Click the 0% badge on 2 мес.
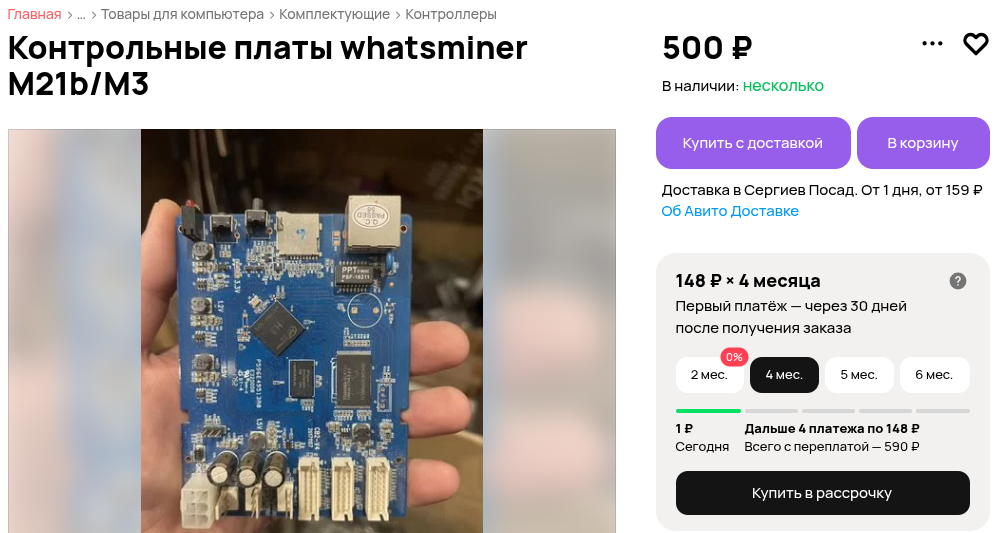This screenshot has width=1002, height=533. pyautogui.click(x=734, y=357)
